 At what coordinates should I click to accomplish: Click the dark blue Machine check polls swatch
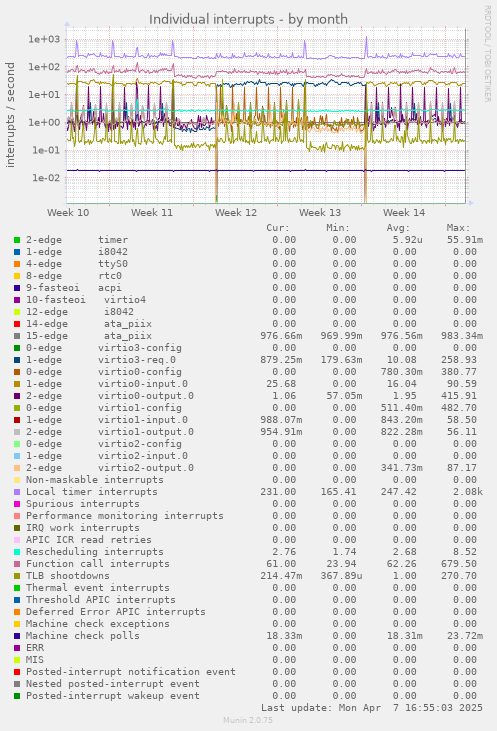pyautogui.click(x=17, y=636)
